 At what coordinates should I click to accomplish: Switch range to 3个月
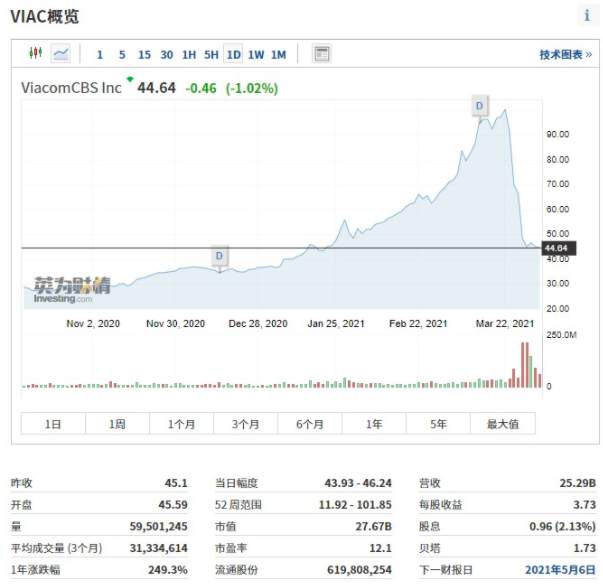click(x=245, y=424)
